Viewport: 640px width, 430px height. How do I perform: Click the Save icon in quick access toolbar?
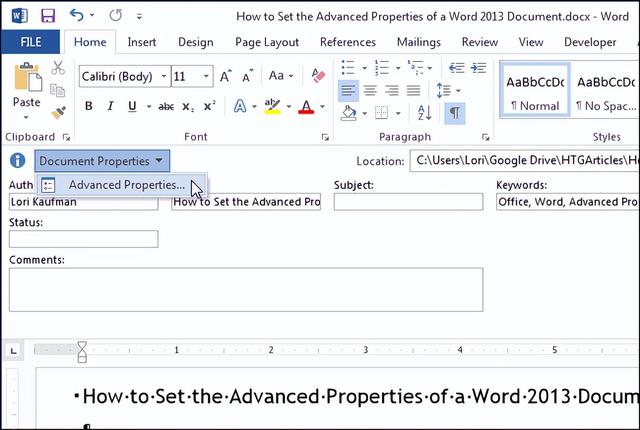point(48,16)
